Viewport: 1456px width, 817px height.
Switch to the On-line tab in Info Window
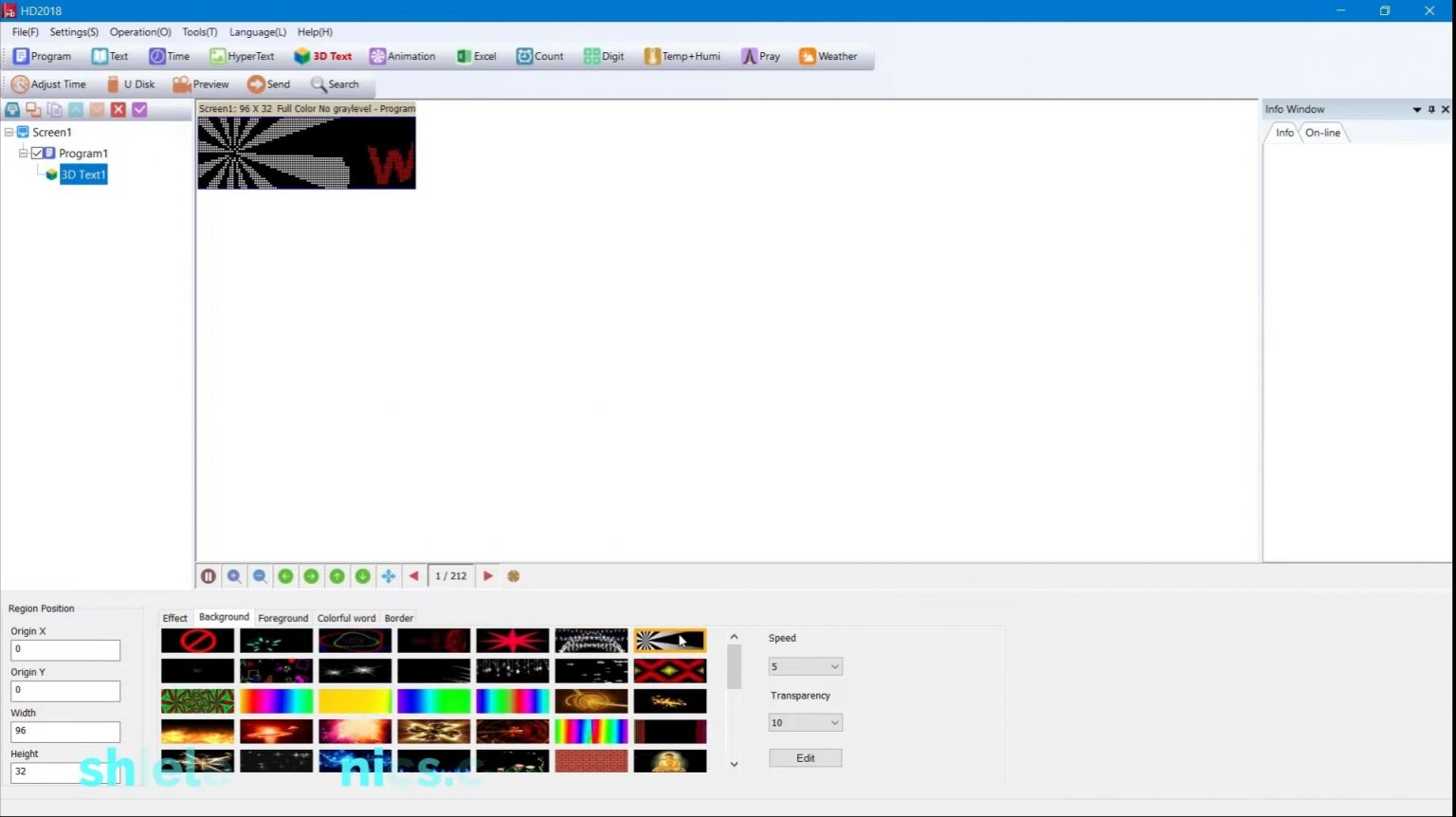[1322, 132]
